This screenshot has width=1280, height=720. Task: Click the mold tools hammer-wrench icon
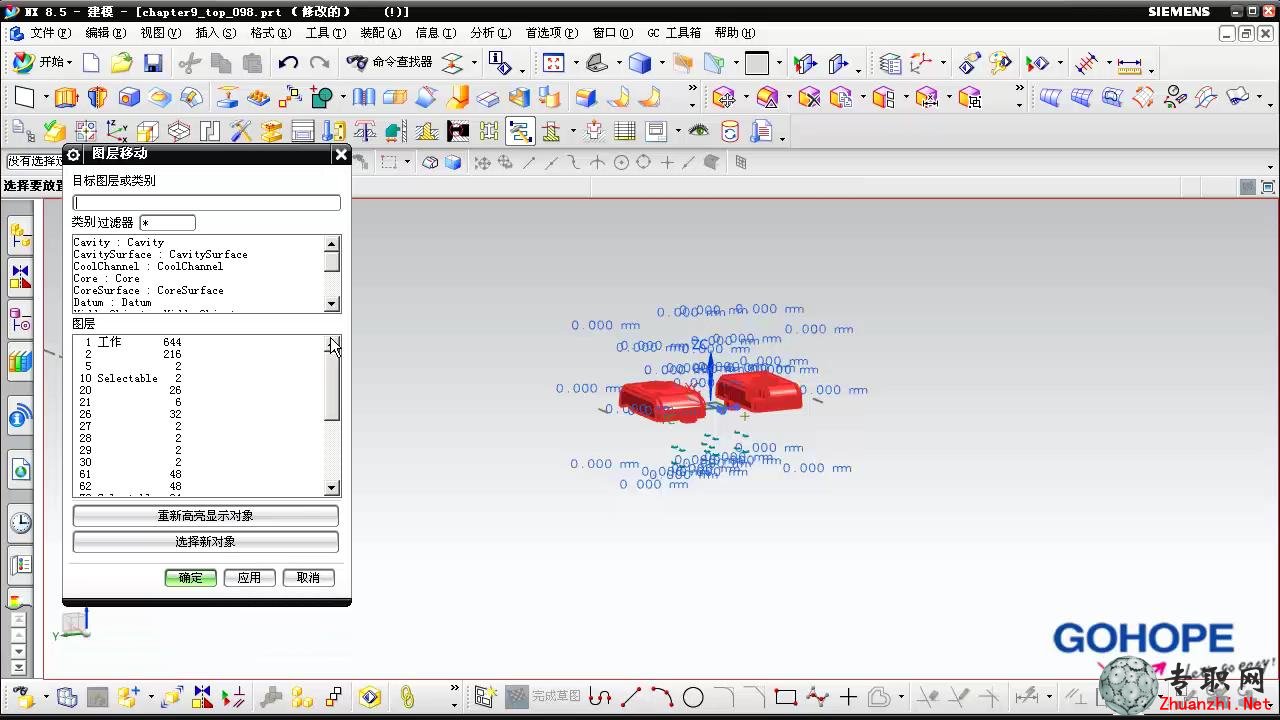240,131
